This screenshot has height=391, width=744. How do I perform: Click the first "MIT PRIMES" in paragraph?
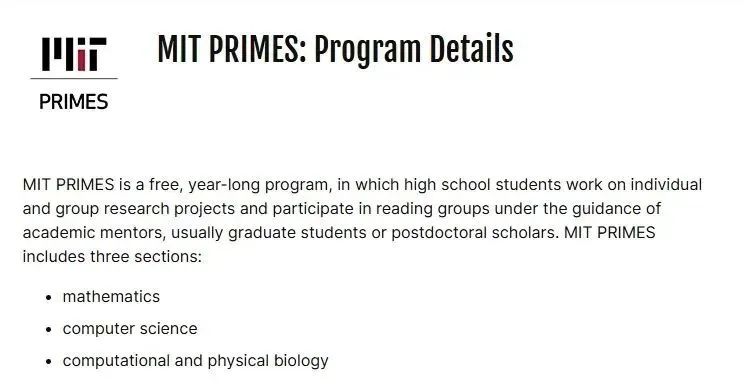pos(68,184)
